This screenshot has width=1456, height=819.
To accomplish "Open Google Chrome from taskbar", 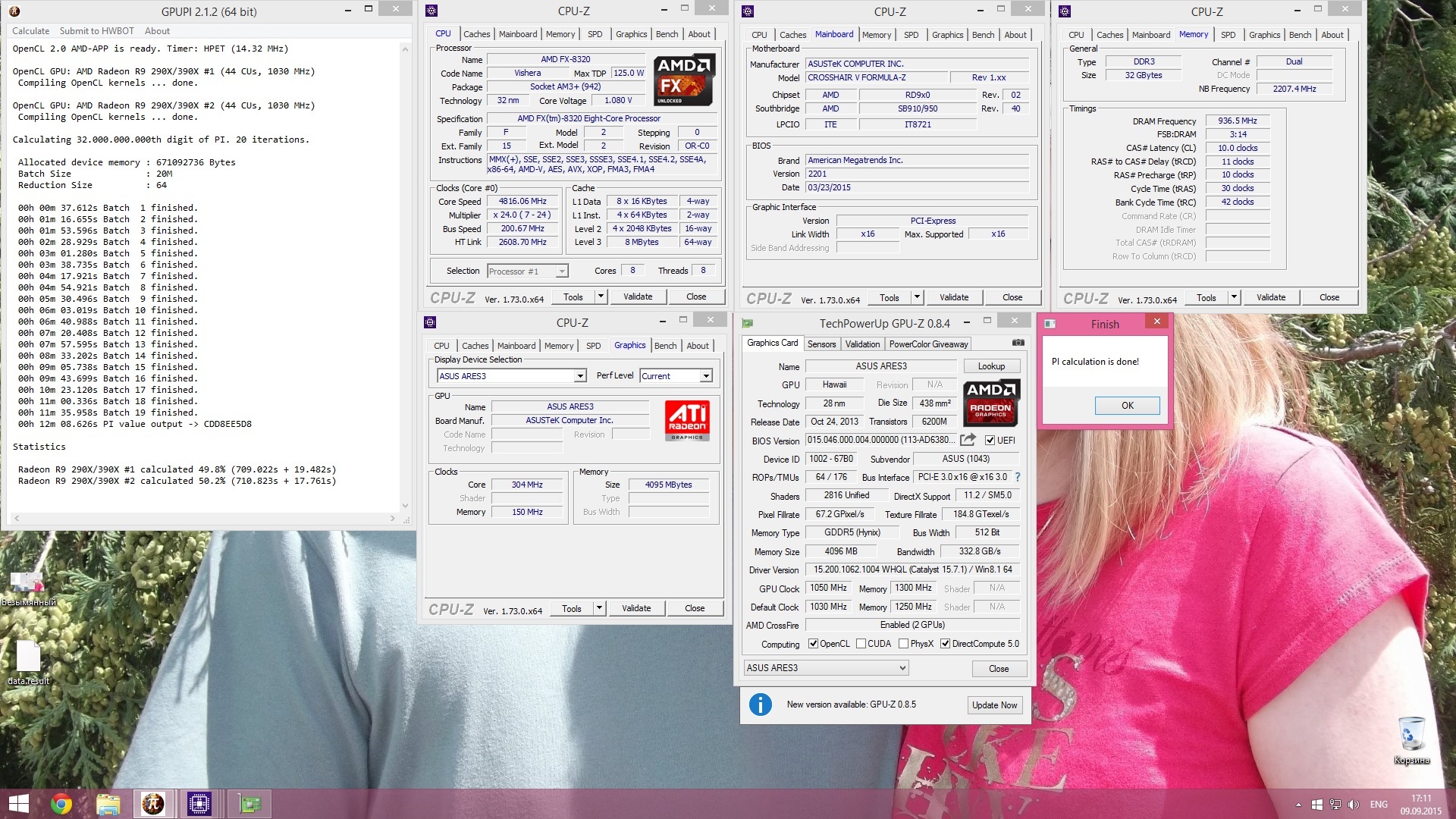I will 61,804.
